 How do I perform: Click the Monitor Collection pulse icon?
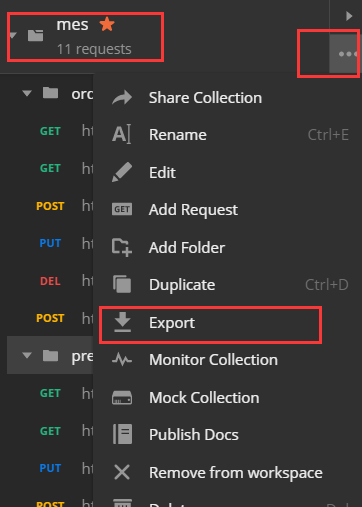click(122, 360)
